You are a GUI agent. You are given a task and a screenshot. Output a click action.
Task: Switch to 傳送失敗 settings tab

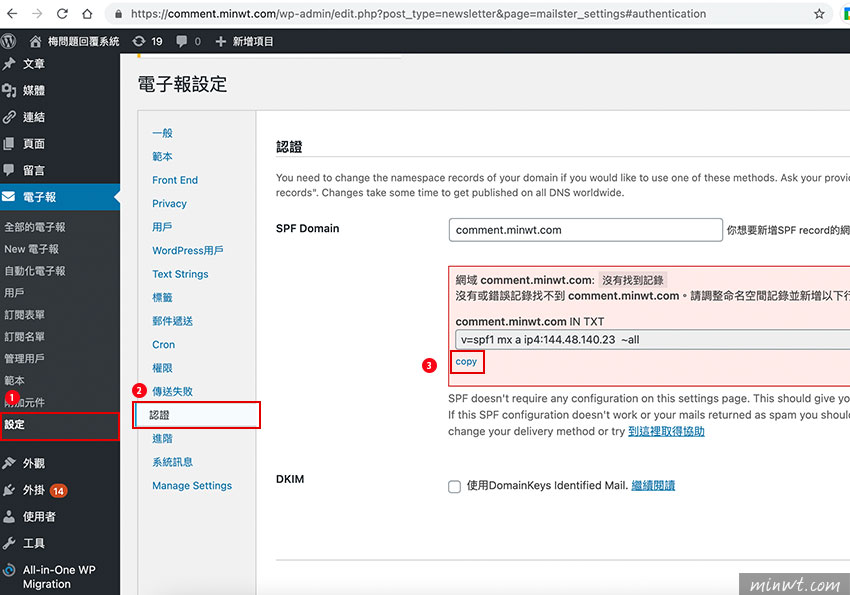pos(173,391)
